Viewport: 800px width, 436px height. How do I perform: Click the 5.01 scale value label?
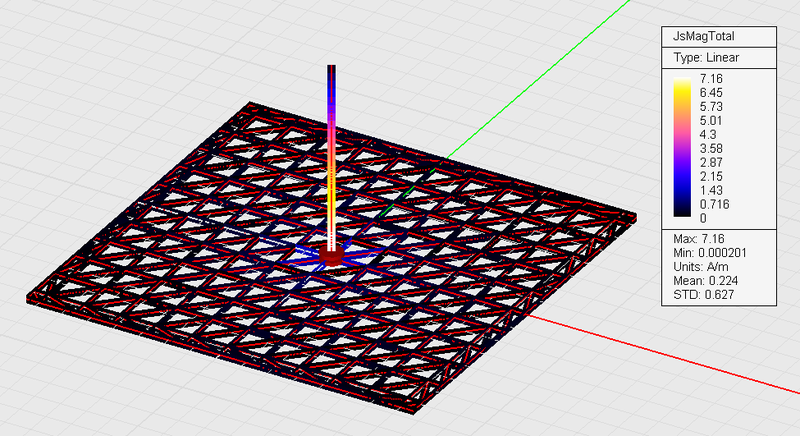[x=711, y=120]
